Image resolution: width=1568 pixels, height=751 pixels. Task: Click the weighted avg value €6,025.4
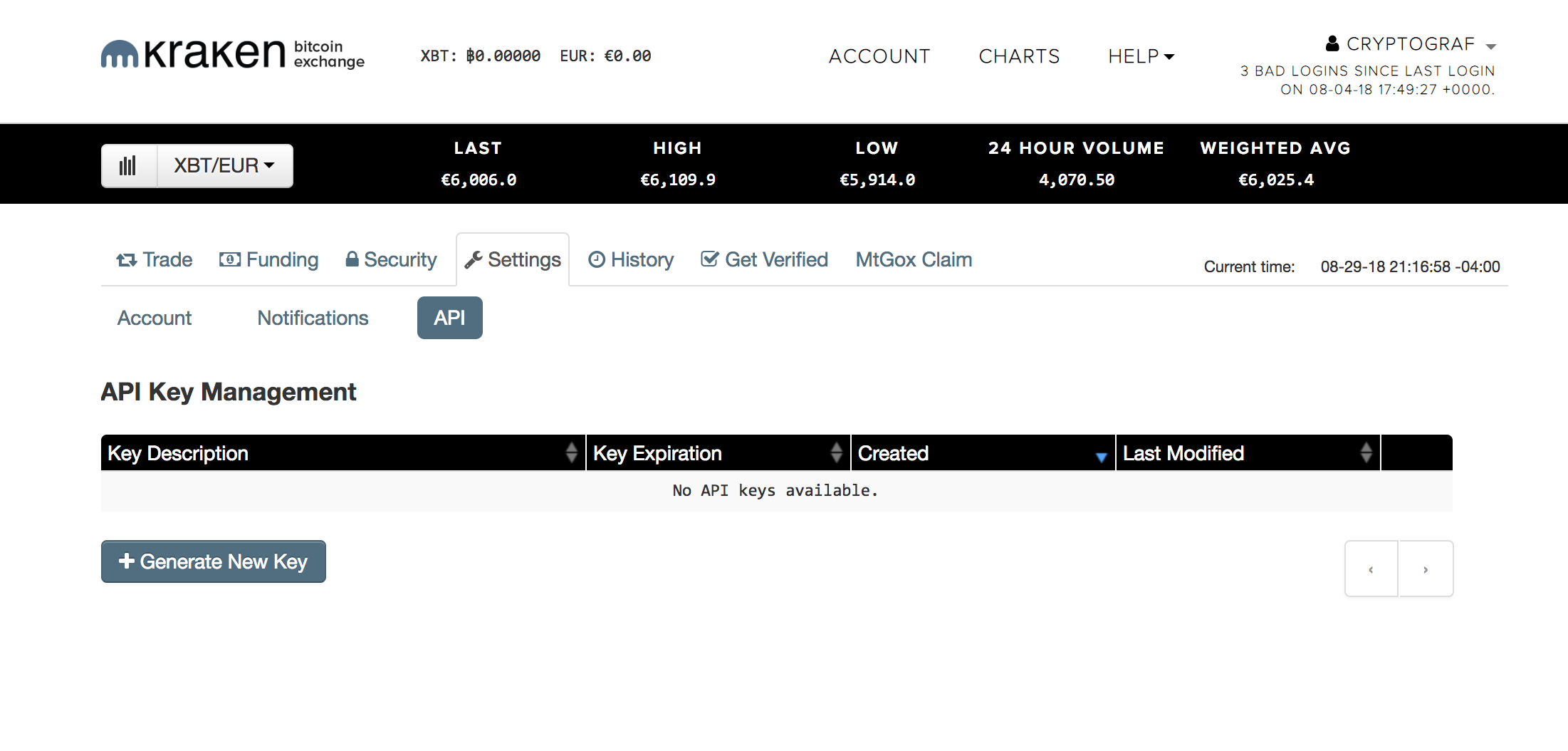click(x=1276, y=180)
